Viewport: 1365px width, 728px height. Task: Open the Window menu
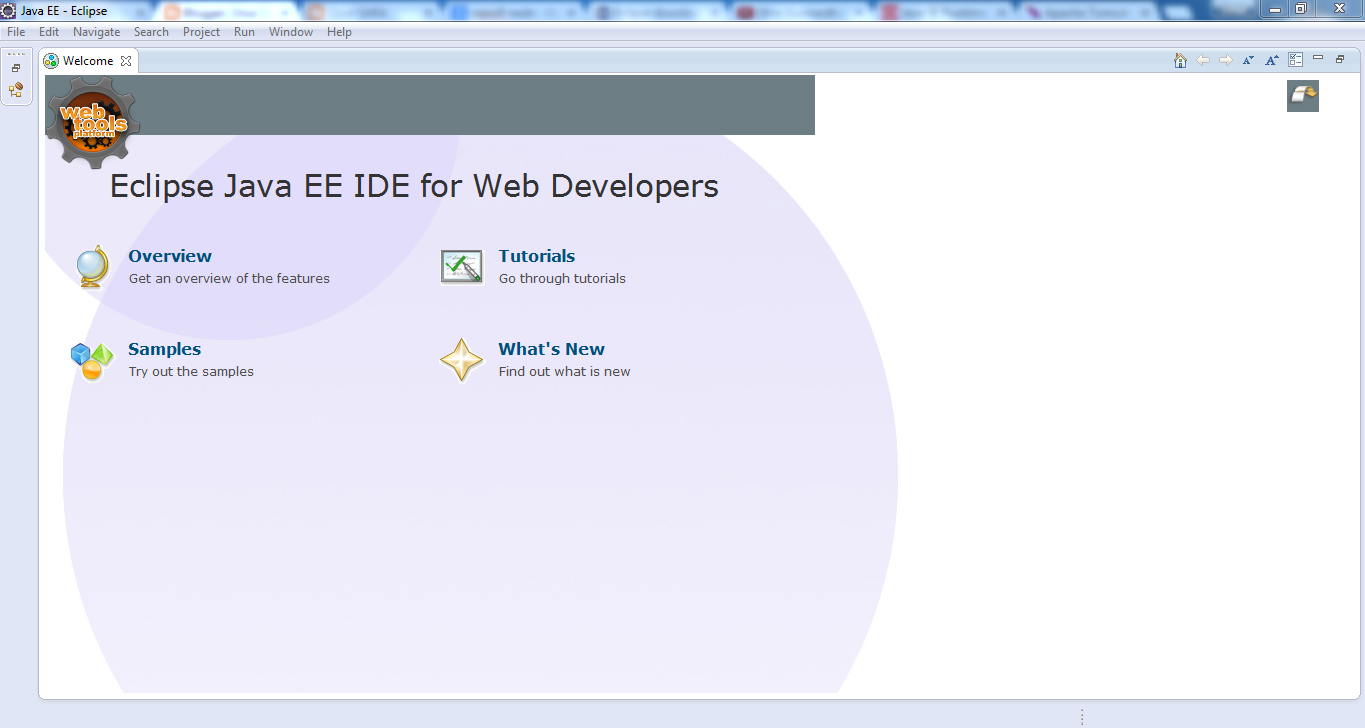291,32
